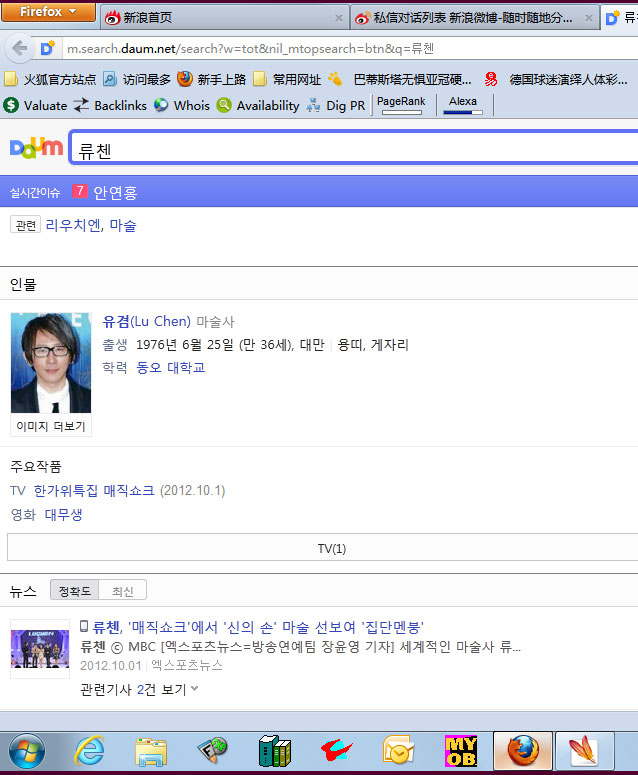Open 德国球迷演绎人体彩 bookmark

tap(556, 79)
